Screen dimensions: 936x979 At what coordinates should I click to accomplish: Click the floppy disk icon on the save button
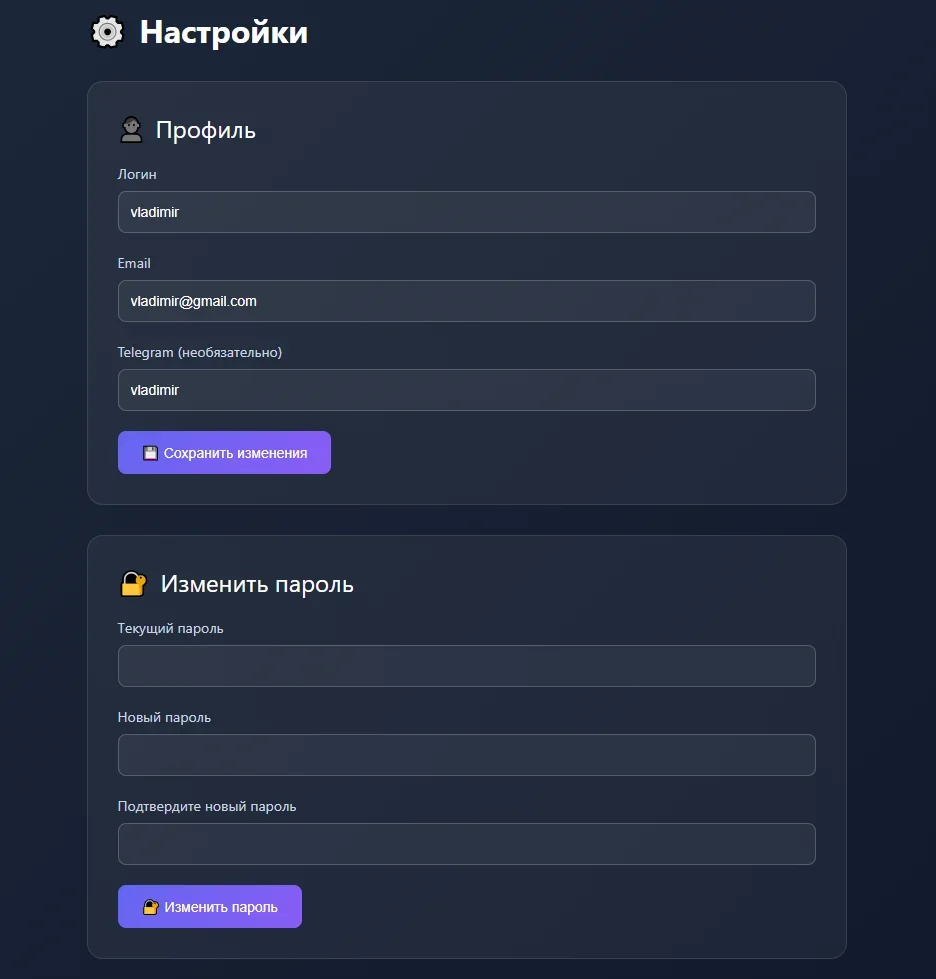(150, 453)
